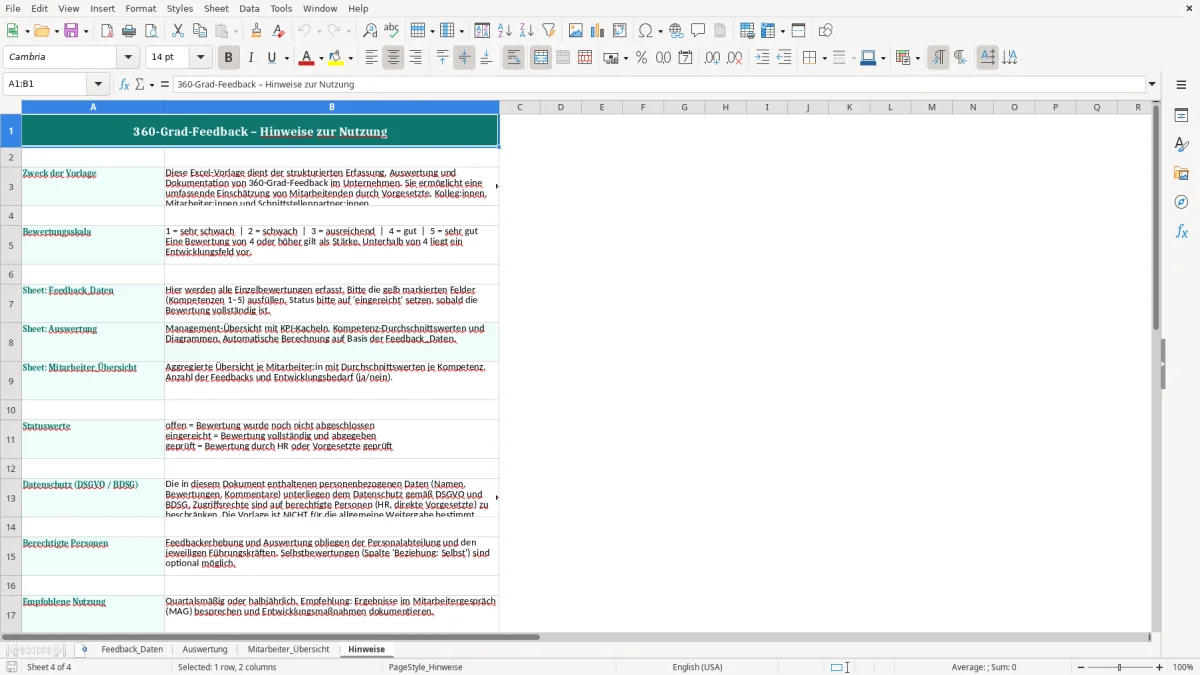1200x675 pixels.
Task: Click the Cut scissors icon
Action: tap(178, 31)
